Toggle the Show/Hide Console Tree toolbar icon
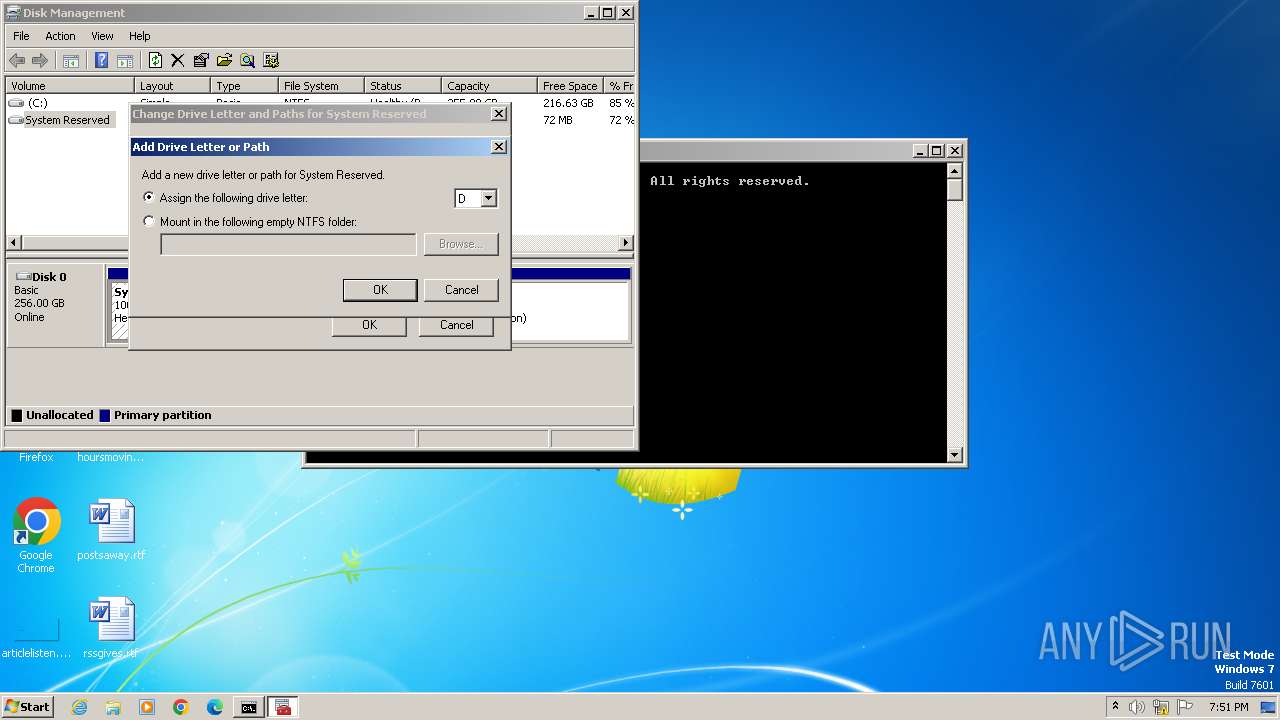Screen dimensions: 1280x720 point(71,61)
